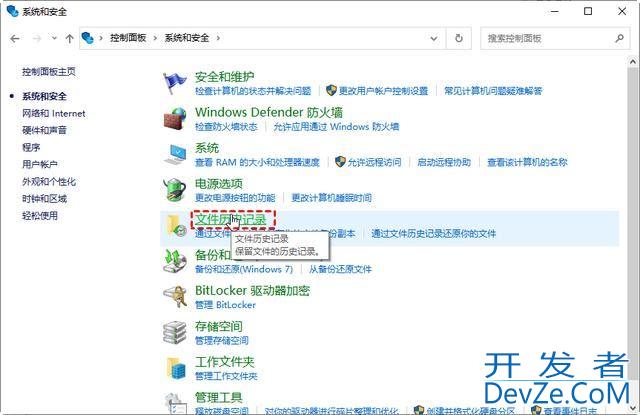
Task: Click 常见计算机问题疑难解答 link
Action: (493, 91)
